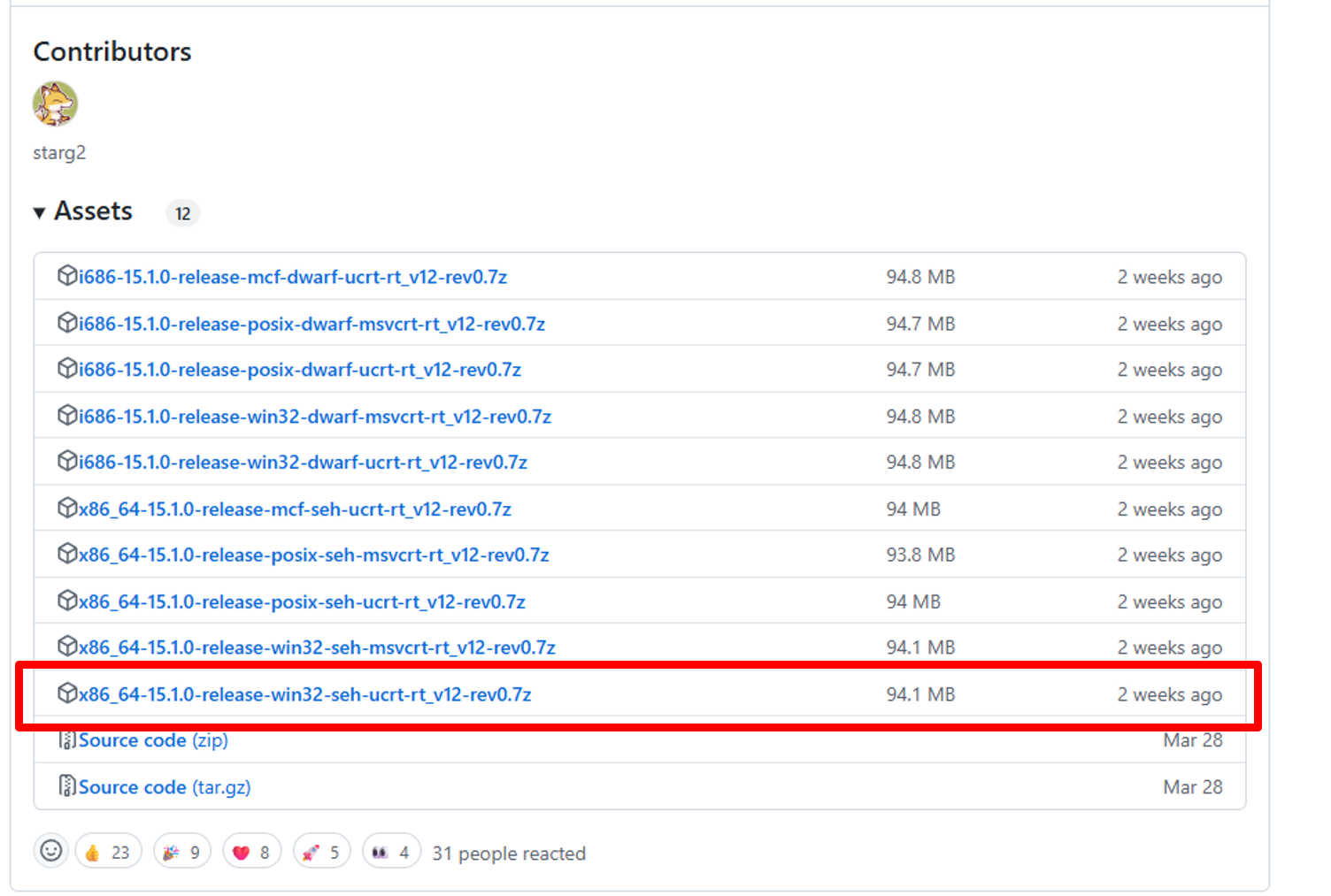The height and width of the screenshot is (896, 1331).
Task: Download i686-15.1.0-release-posix-dwarf-ucrt-rt_v12-rev0.7z
Action: [300, 370]
